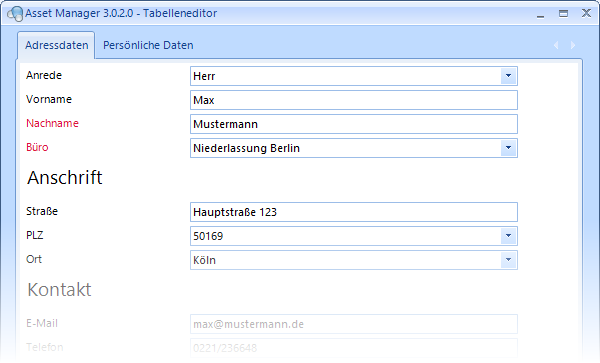
Task: Minimize the Tabelleneditor window
Action: click(x=540, y=14)
